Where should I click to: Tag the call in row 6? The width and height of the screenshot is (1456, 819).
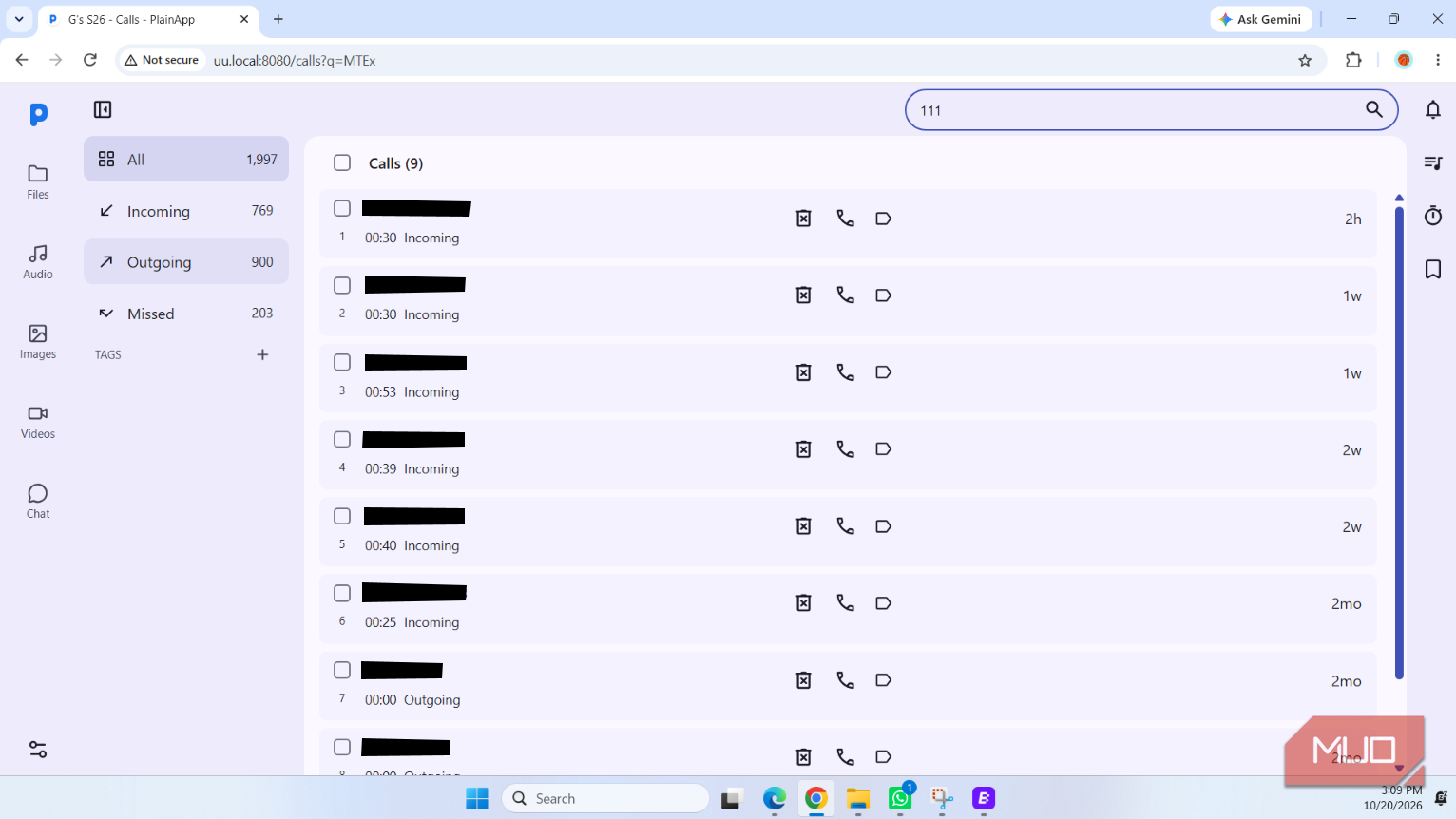point(883,603)
